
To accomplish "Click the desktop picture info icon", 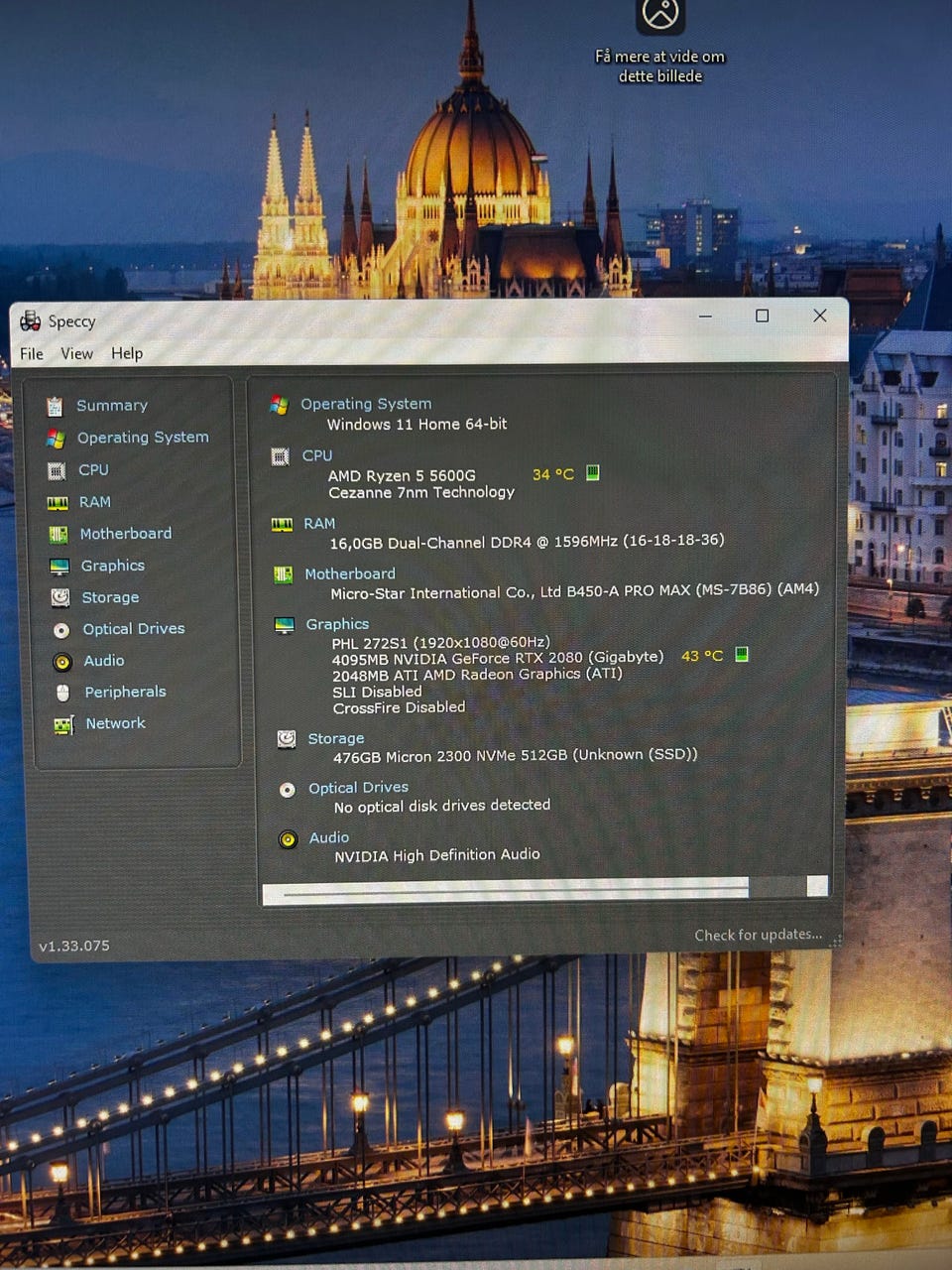I will pyautogui.click(x=660, y=15).
